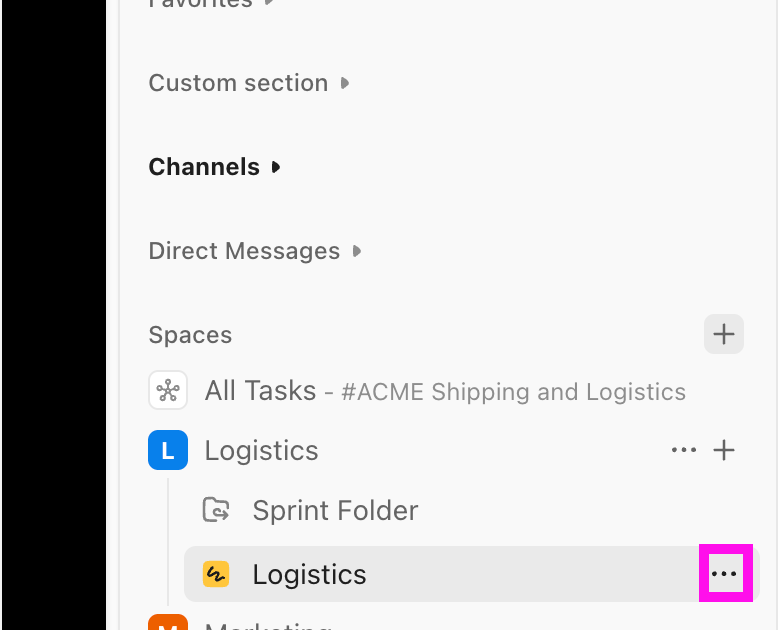Image resolution: width=782 pixels, height=630 pixels.
Task: Open the Logistics space name
Action: pyautogui.click(x=261, y=451)
